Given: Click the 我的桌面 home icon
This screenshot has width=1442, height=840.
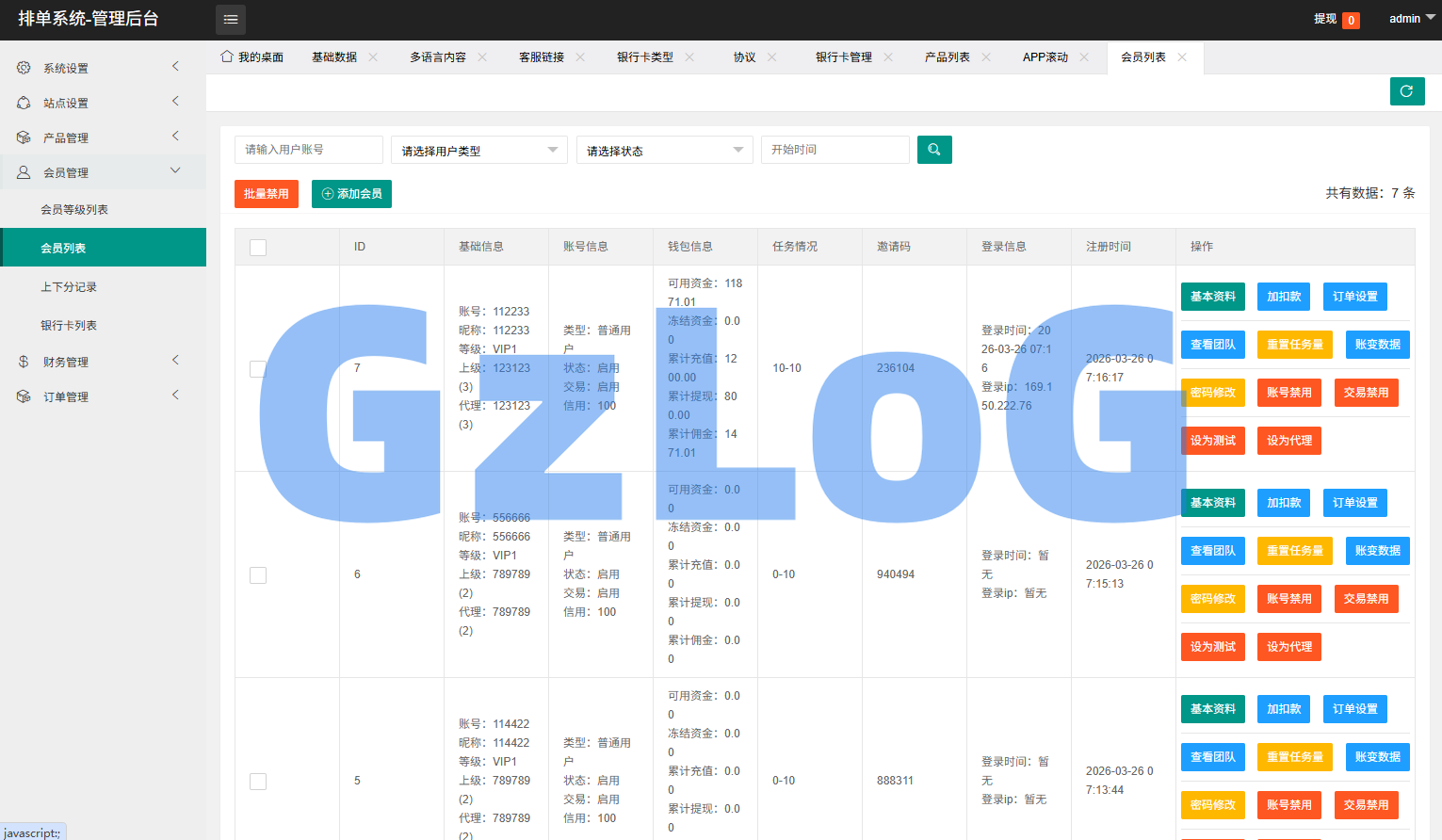Looking at the screenshot, I should point(227,57).
